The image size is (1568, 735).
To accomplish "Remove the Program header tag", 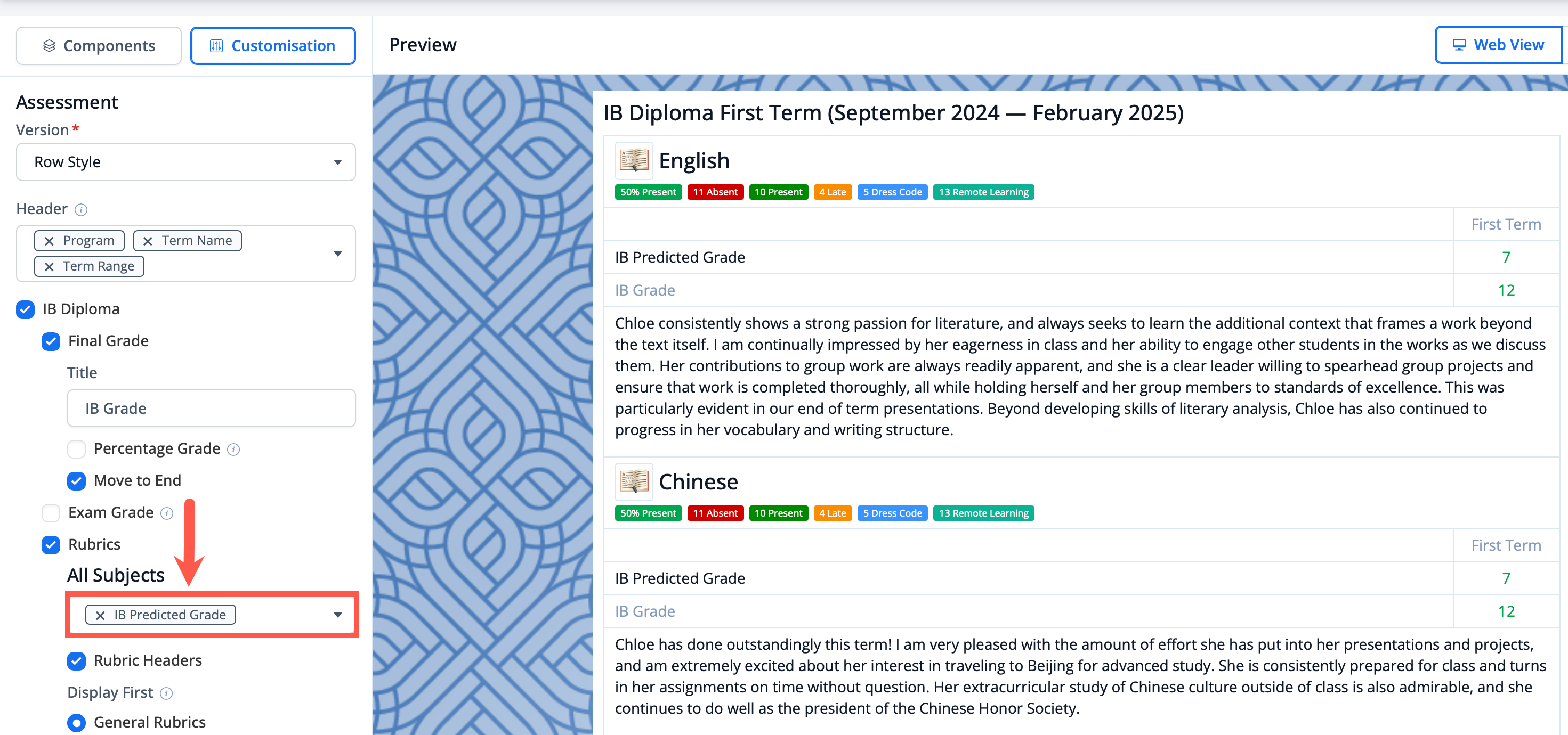I will [x=50, y=241].
